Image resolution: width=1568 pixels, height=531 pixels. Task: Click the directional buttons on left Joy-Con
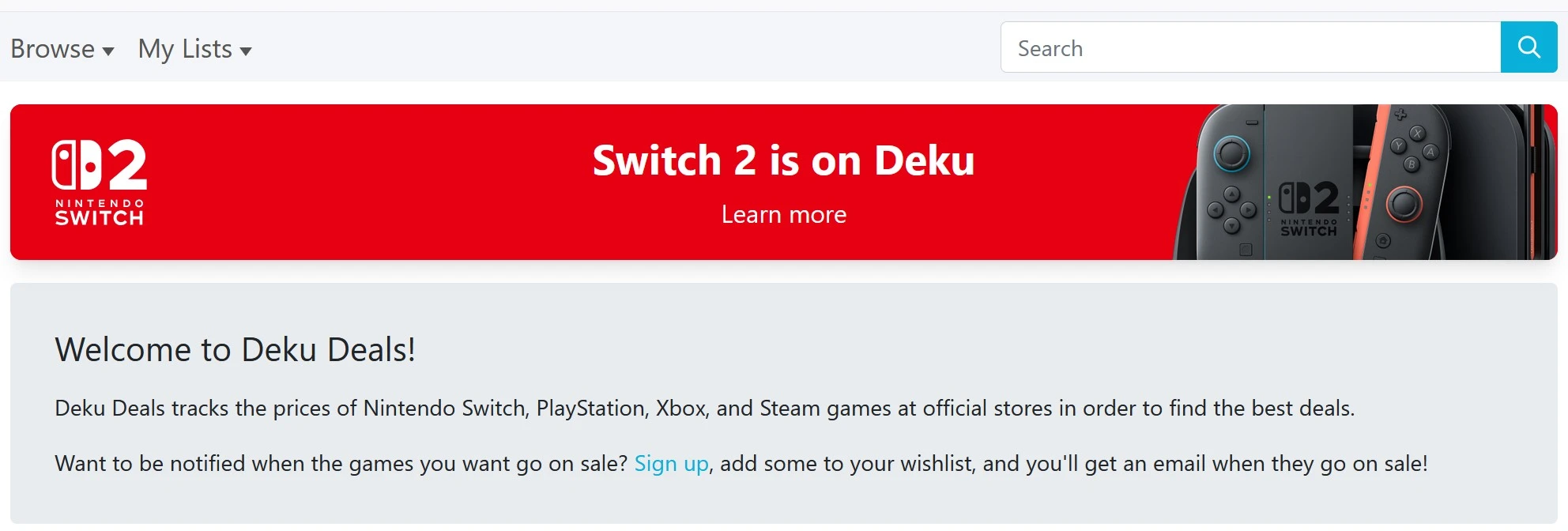[1231, 210]
